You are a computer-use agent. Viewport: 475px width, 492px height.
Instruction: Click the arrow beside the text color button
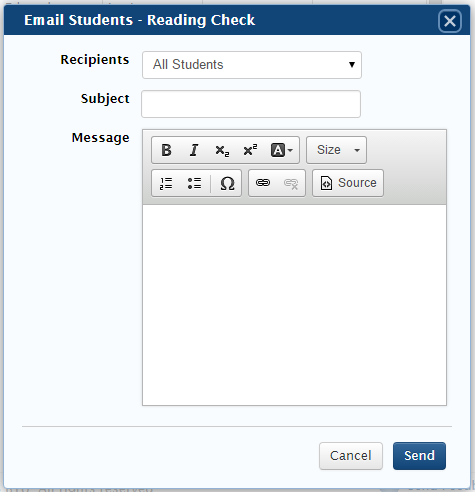tap(290, 150)
